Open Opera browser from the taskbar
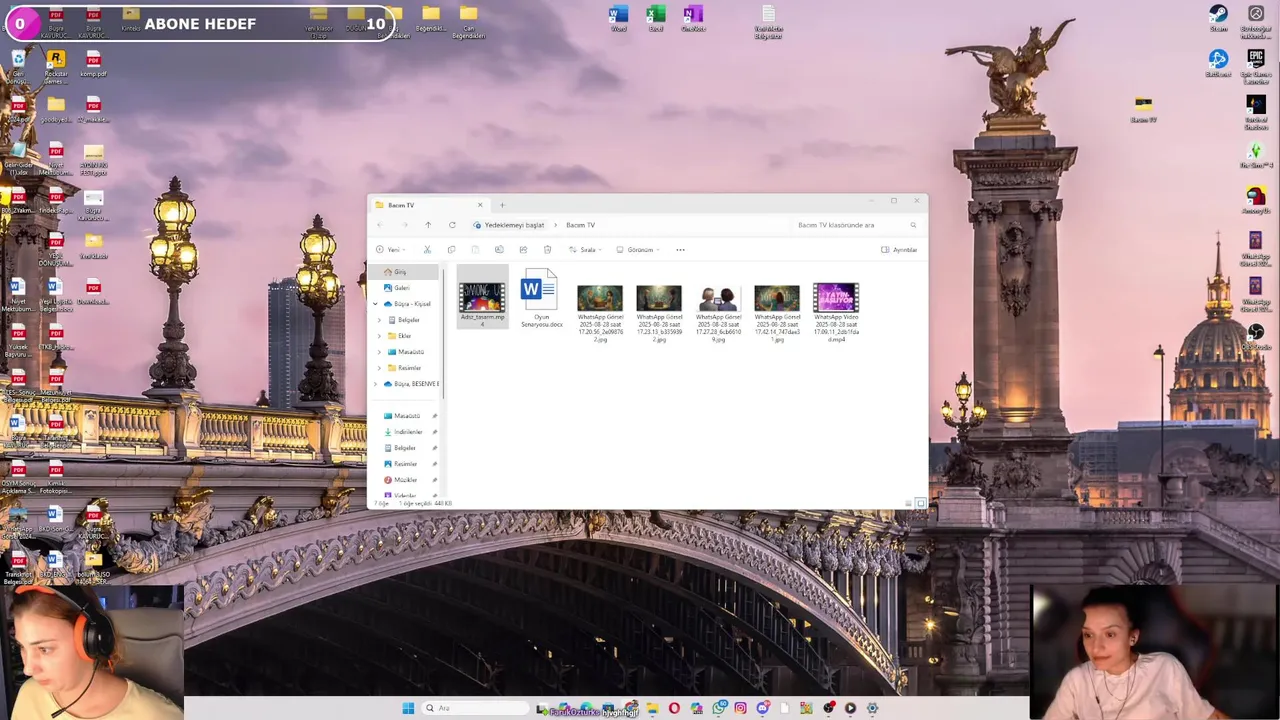Image resolution: width=1280 pixels, height=720 pixels. 674,708
